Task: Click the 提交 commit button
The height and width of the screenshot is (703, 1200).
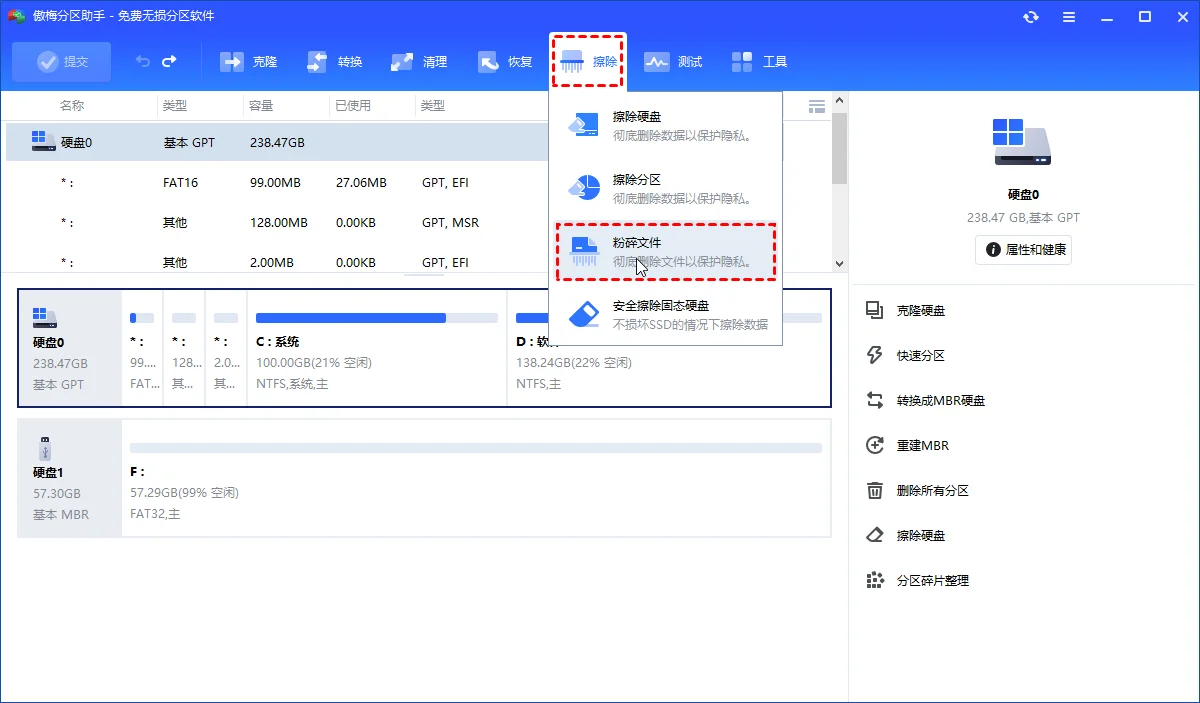Action: click(x=63, y=62)
